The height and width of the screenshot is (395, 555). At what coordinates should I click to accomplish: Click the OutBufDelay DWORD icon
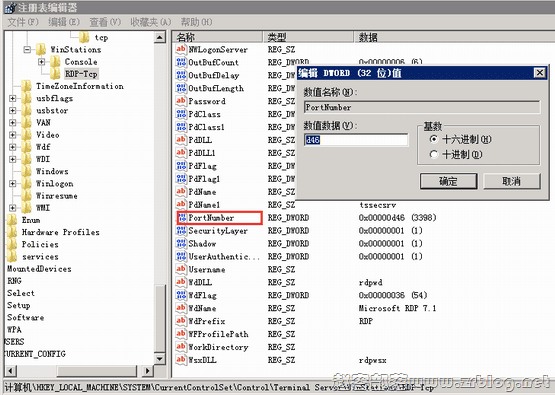(x=181, y=75)
